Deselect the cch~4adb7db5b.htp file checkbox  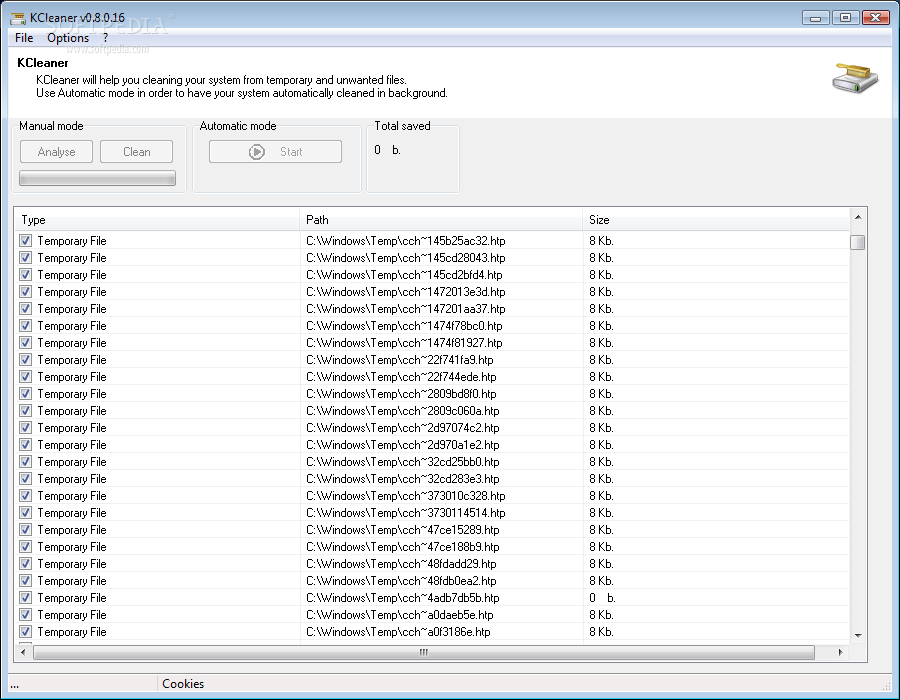tap(25, 597)
